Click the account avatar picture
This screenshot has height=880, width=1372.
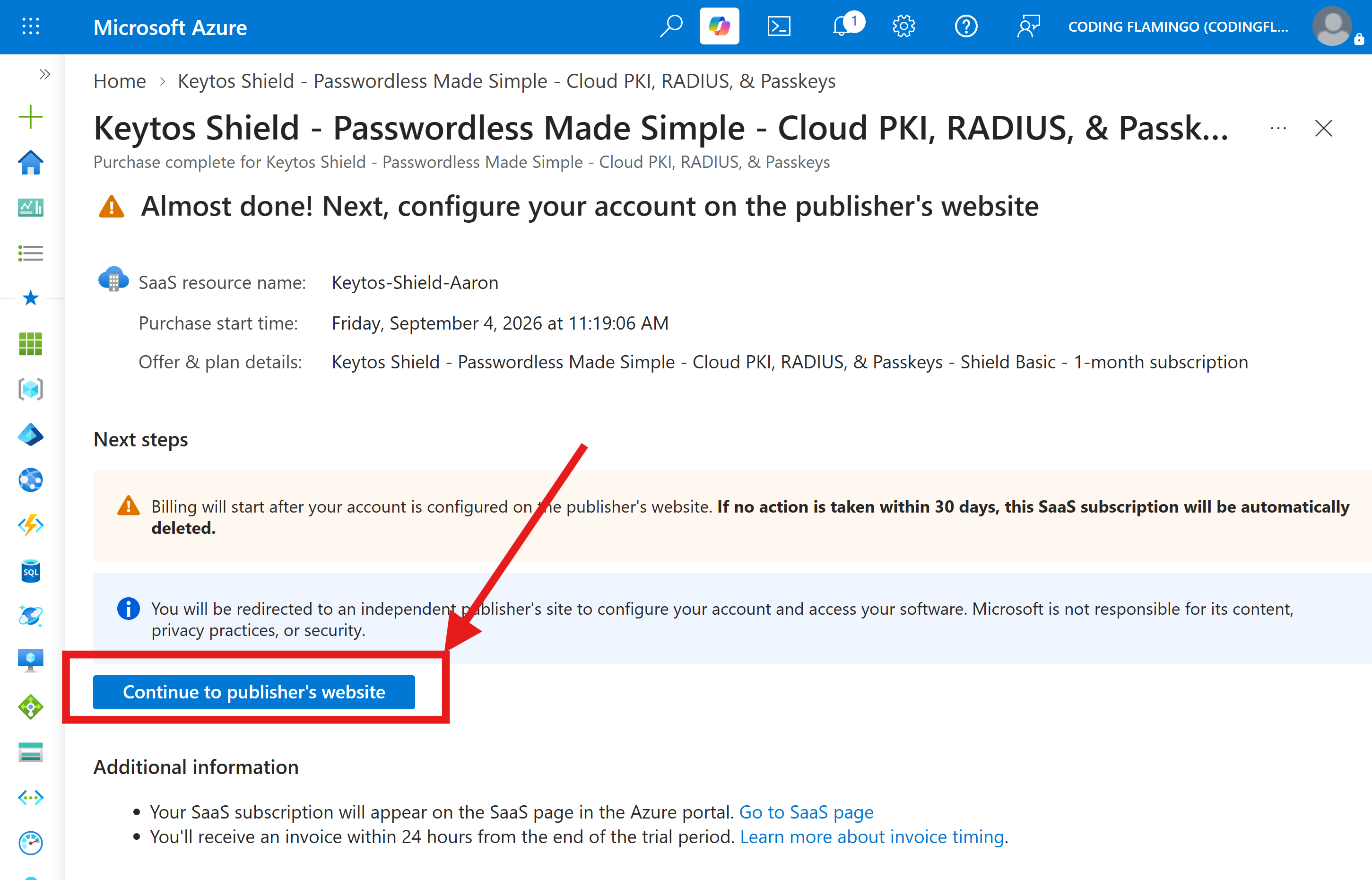tap(1333, 26)
